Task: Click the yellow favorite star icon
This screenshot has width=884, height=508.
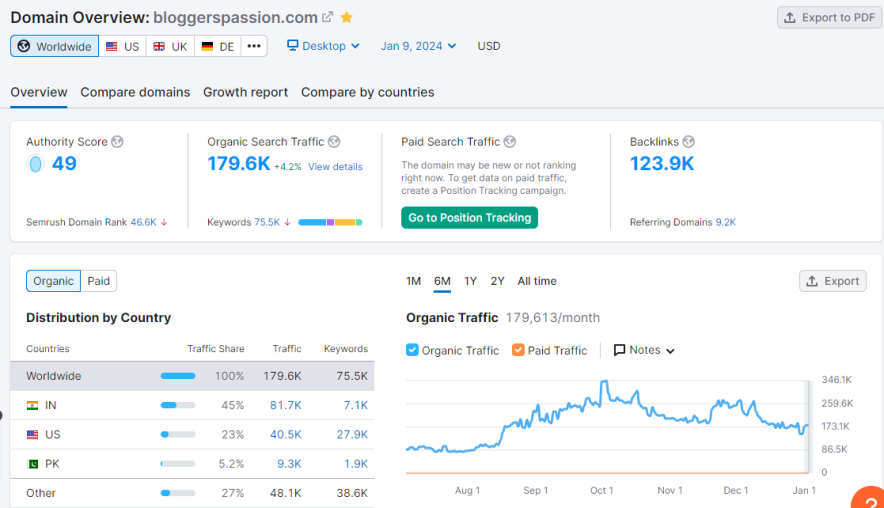Action: point(346,17)
